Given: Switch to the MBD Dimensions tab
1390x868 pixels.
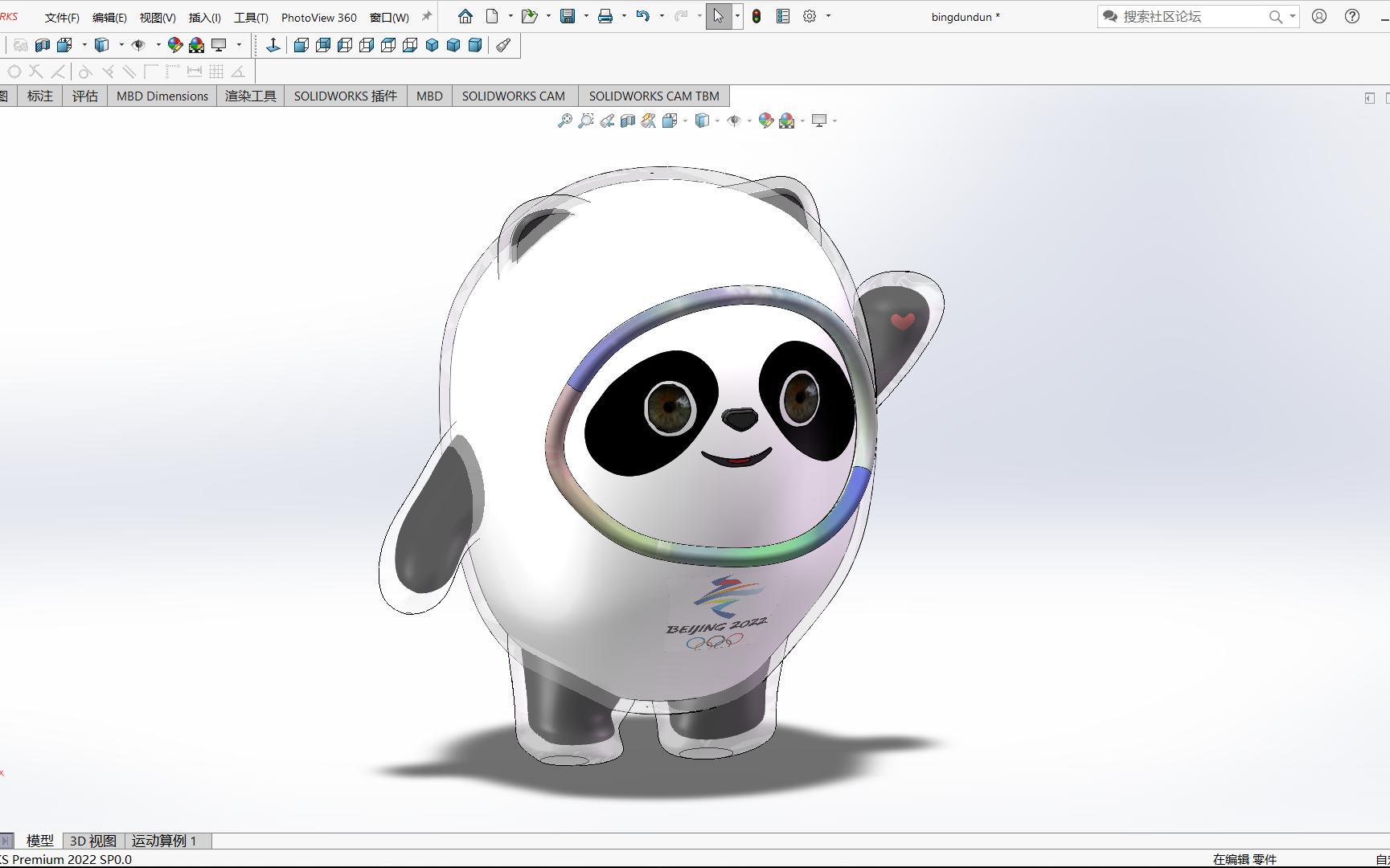Looking at the screenshot, I should [x=162, y=96].
